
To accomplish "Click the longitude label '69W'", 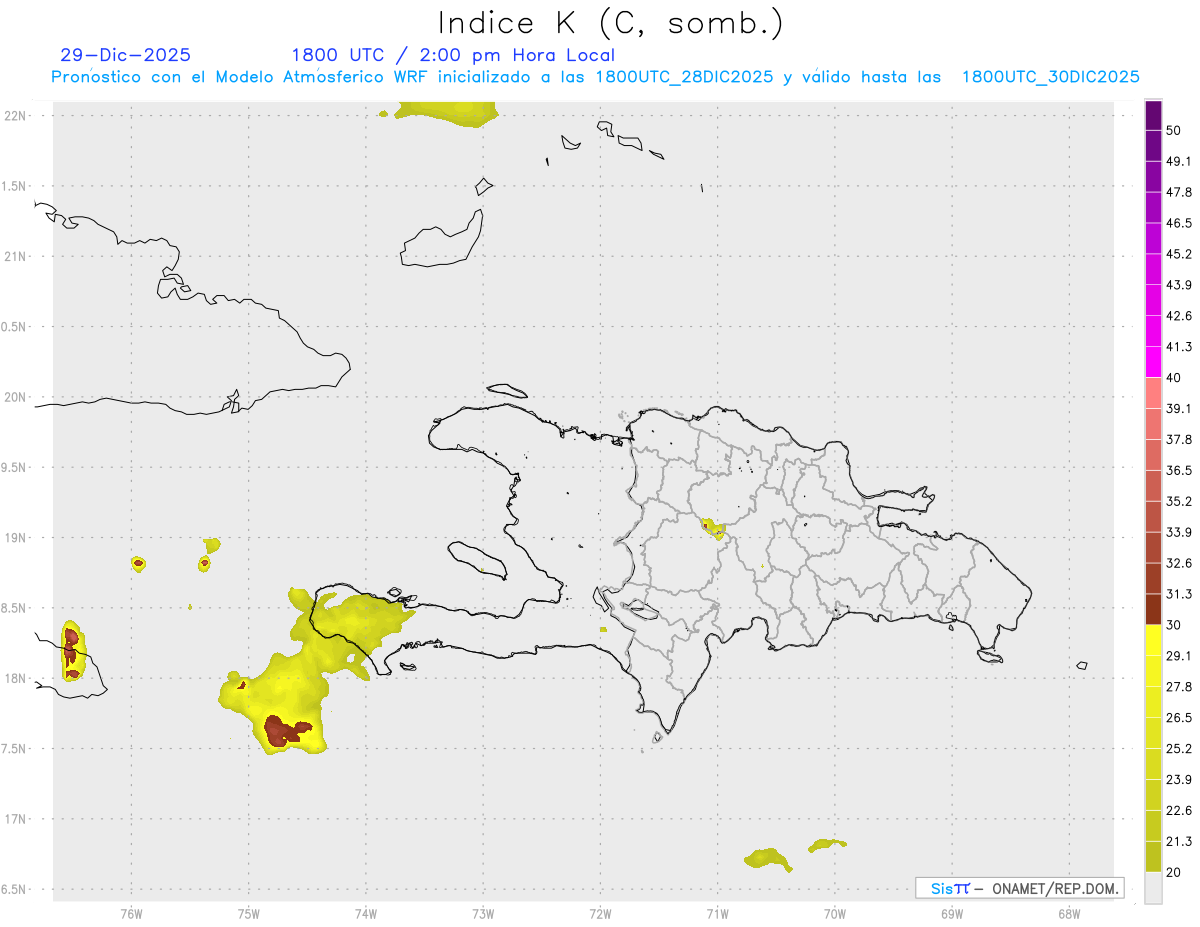I will click(952, 914).
